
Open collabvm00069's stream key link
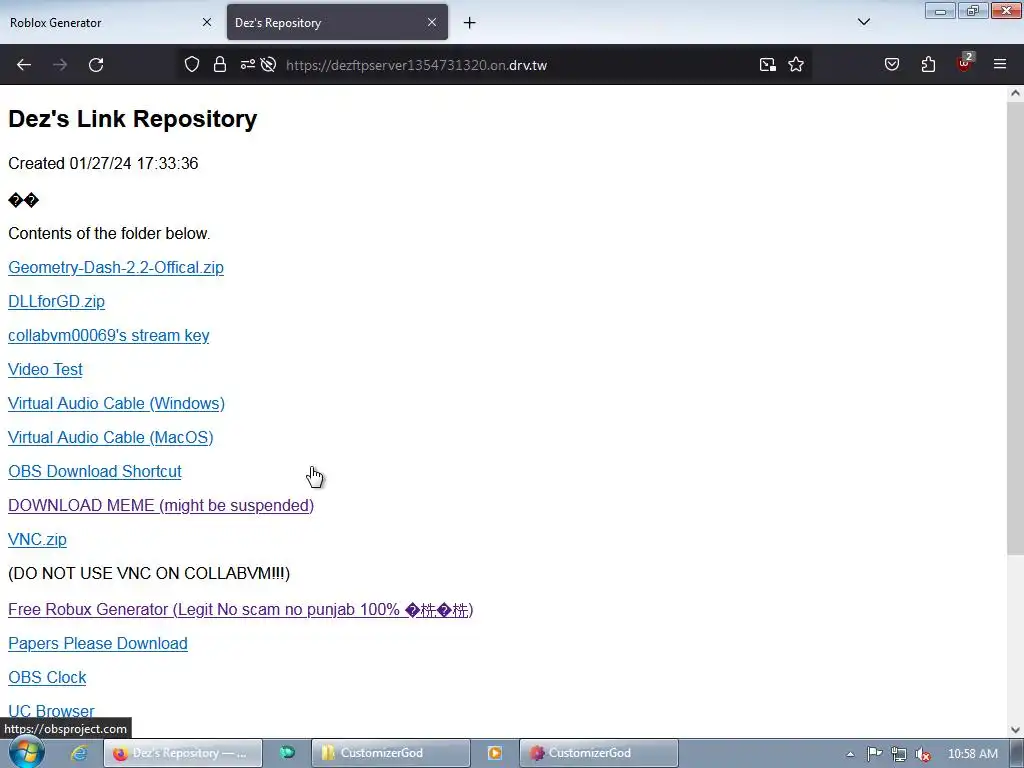(108, 336)
